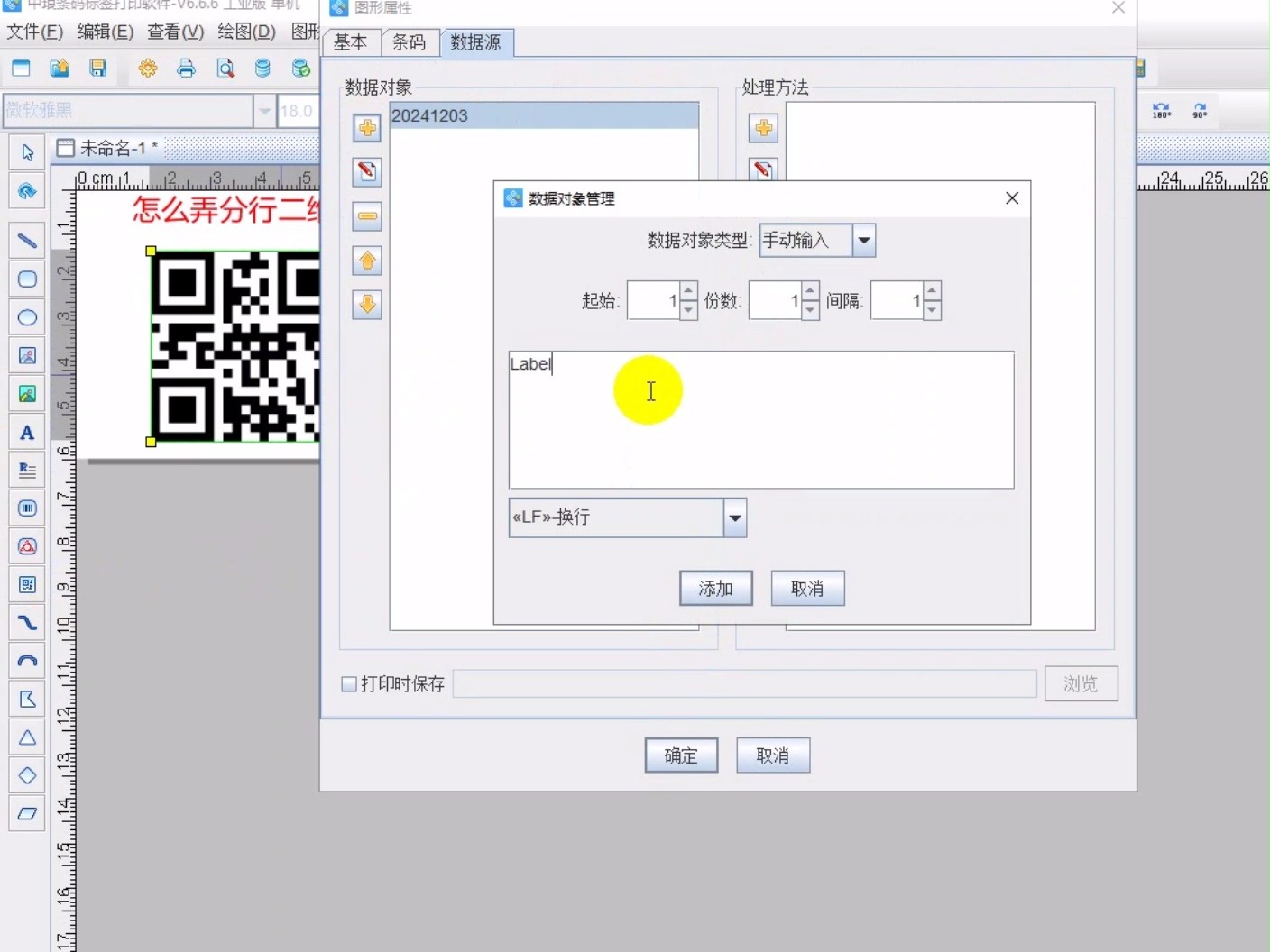Open the «LF»-换行 dropdown list
The width and height of the screenshot is (1270, 952).
click(x=735, y=518)
